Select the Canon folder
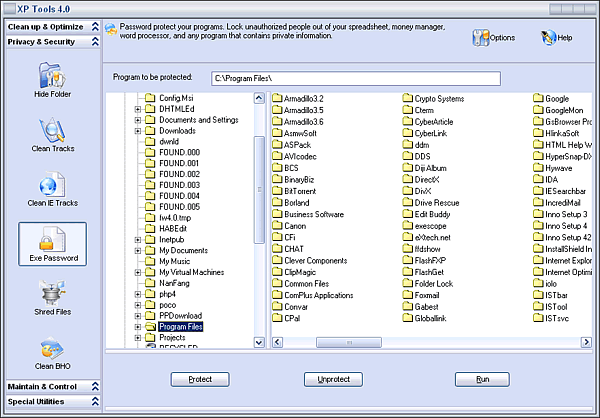The image size is (600, 418). click(289, 226)
